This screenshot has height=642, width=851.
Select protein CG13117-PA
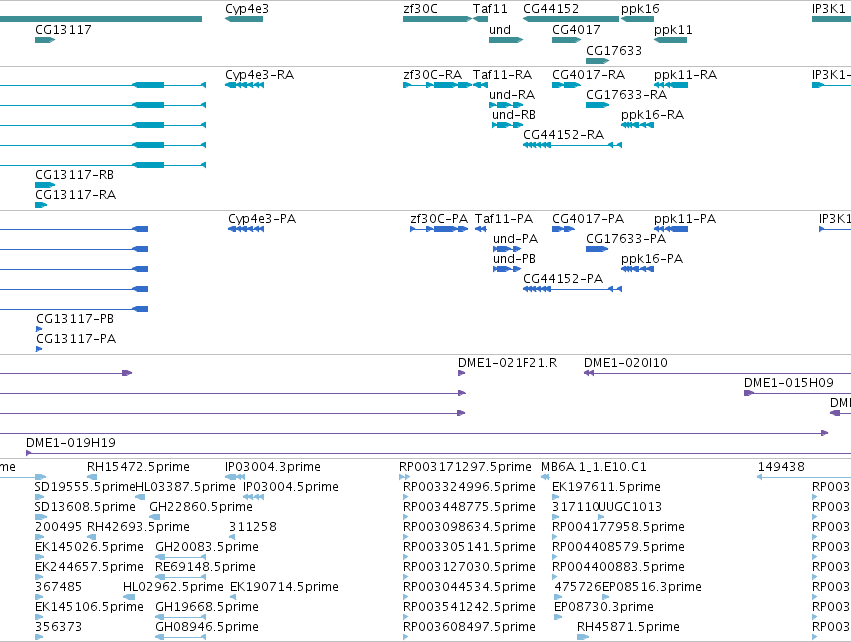pyautogui.click(x=39, y=349)
